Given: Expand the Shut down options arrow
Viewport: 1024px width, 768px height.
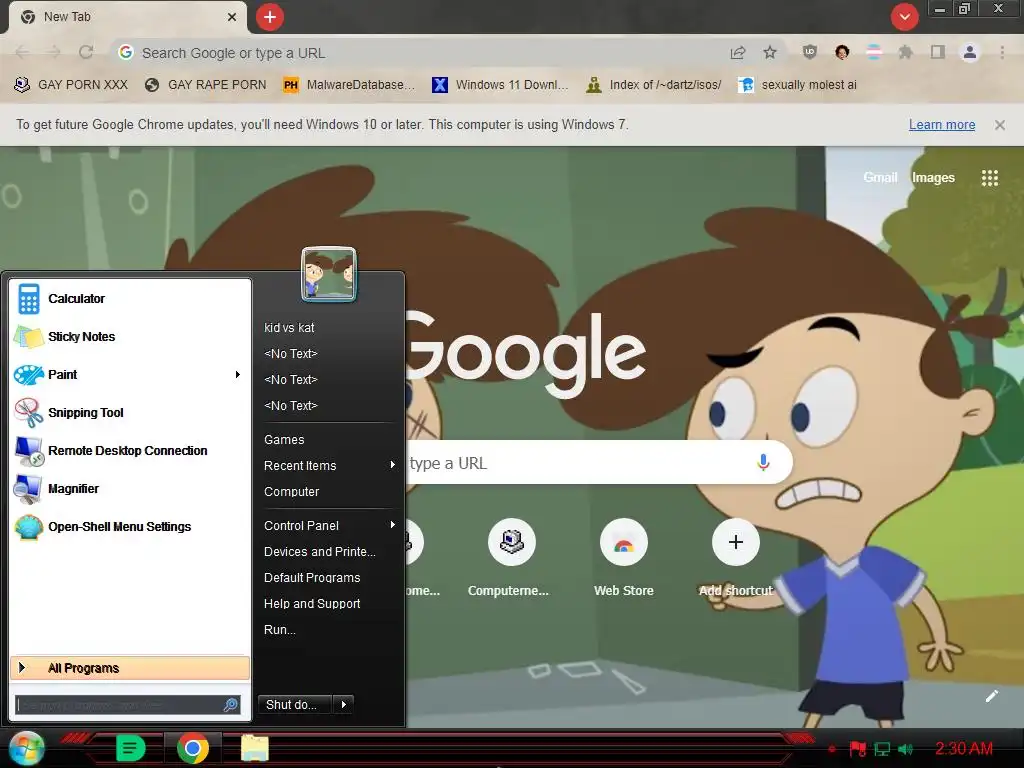Looking at the screenshot, I should tap(344, 705).
